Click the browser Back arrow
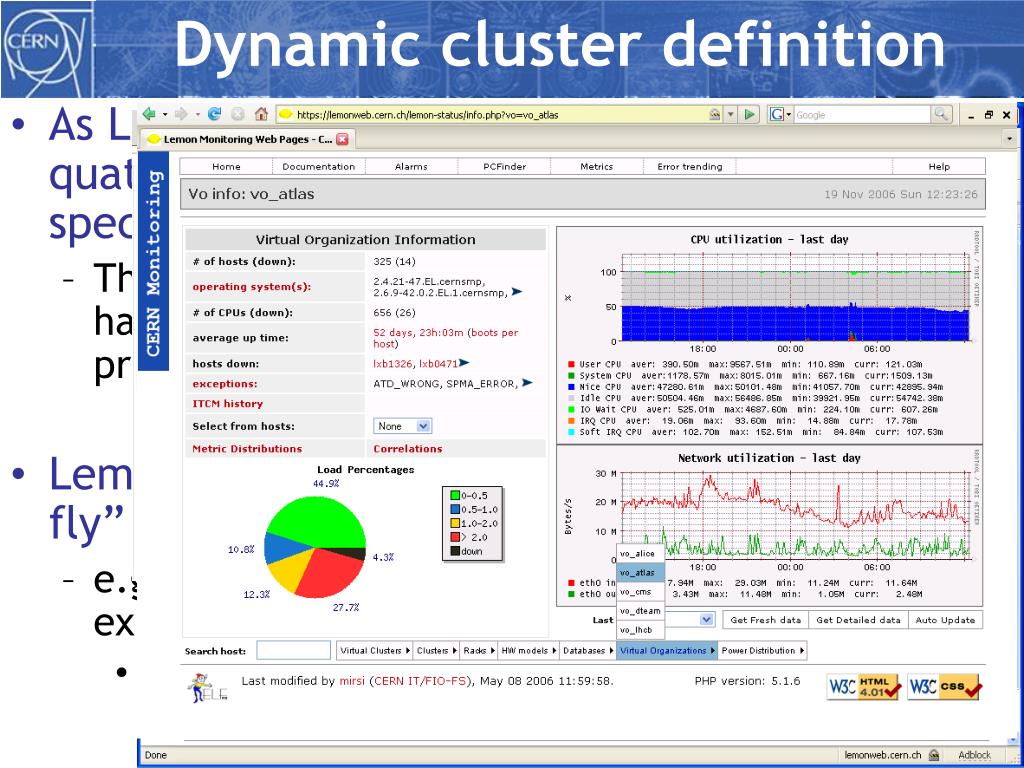Screen dimensions: 1024x768 (149, 114)
